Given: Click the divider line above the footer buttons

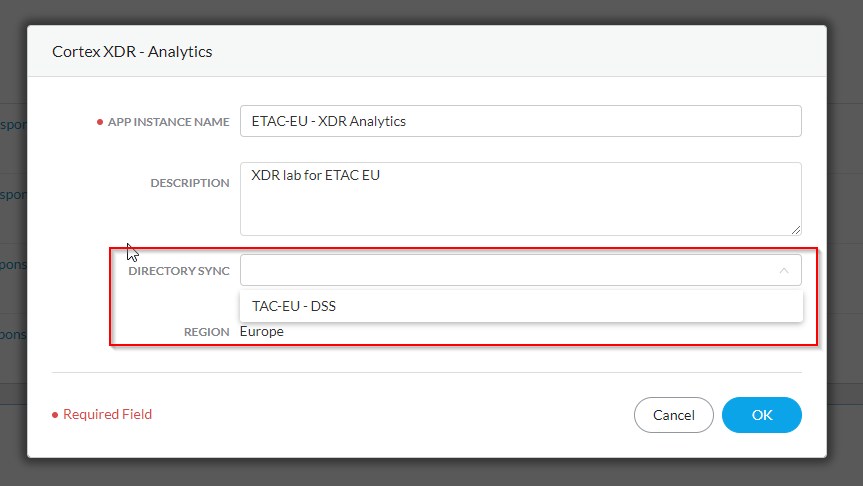Looking at the screenshot, I should (x=426, y=373).
